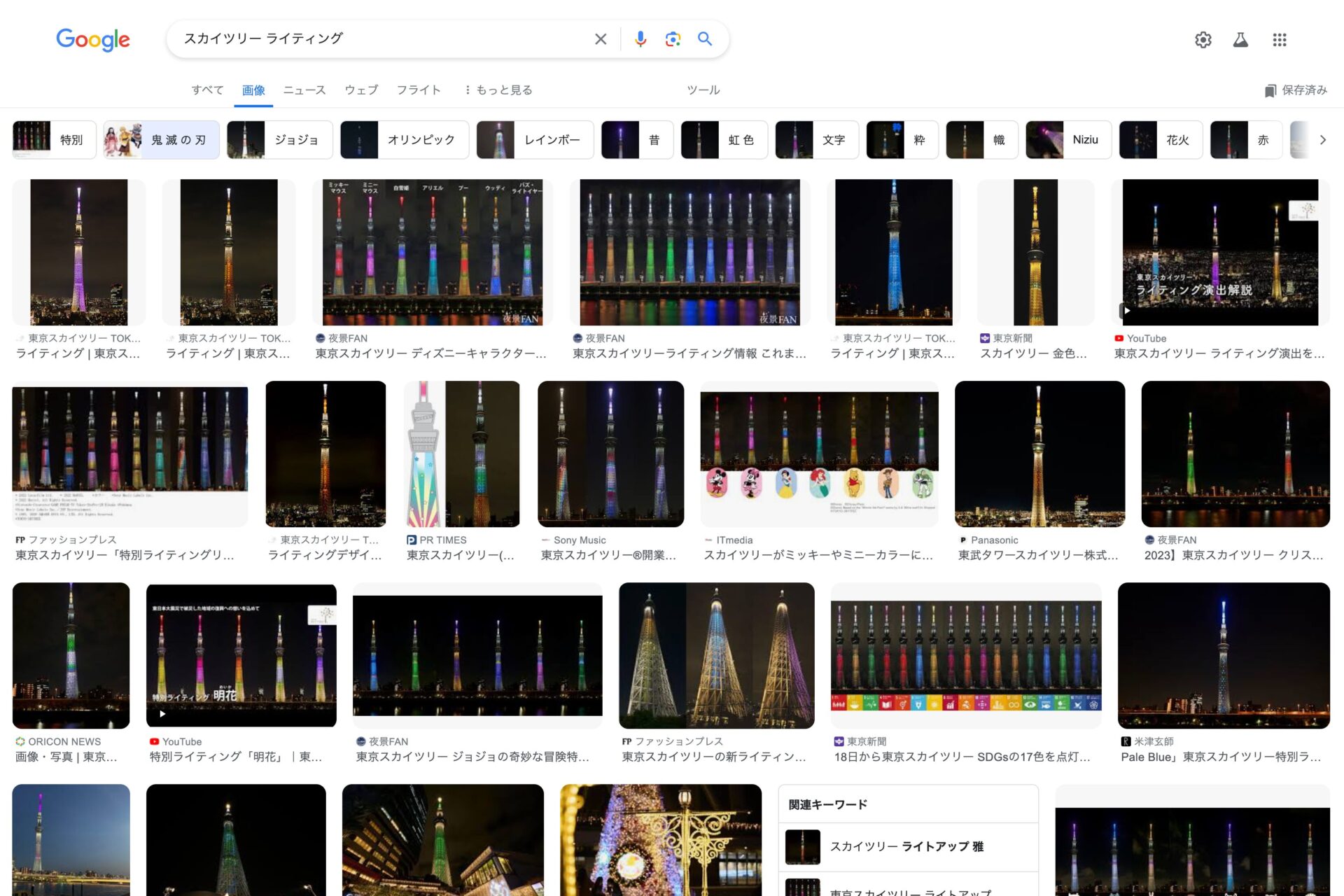Click the ORICON NEWS source favicon
Screen dimensions: 1344x896
tap(20, 741)
